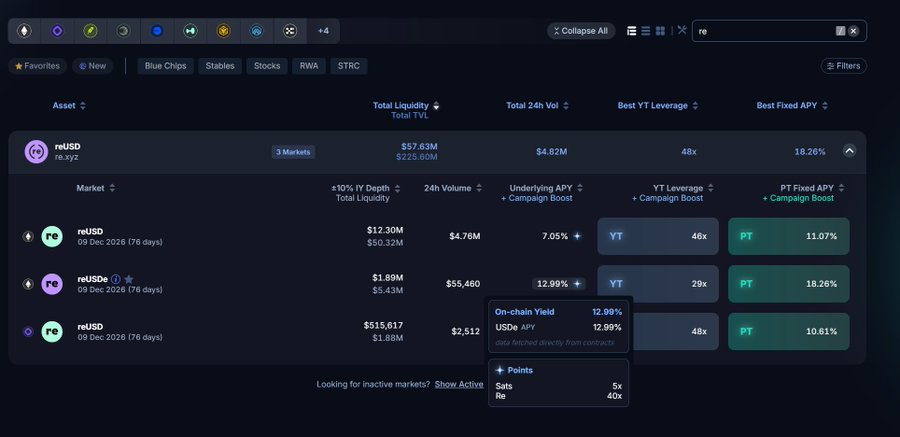Click the $55,460 volume value
This screenshot has height=437, width=900.
tap(463, 284)
